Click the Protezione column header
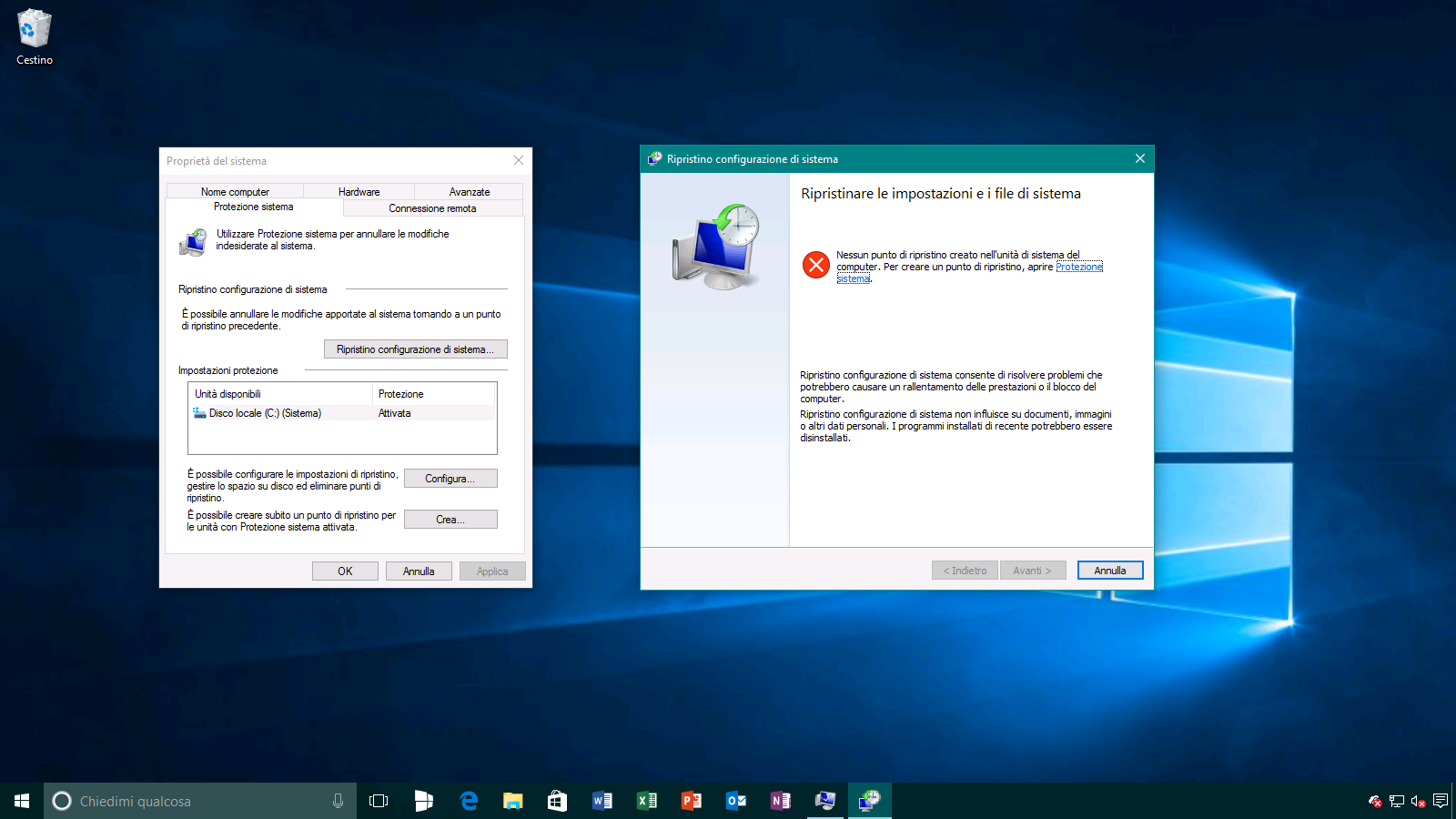This screenshot has height=819, width=1456. pos(434,394)
